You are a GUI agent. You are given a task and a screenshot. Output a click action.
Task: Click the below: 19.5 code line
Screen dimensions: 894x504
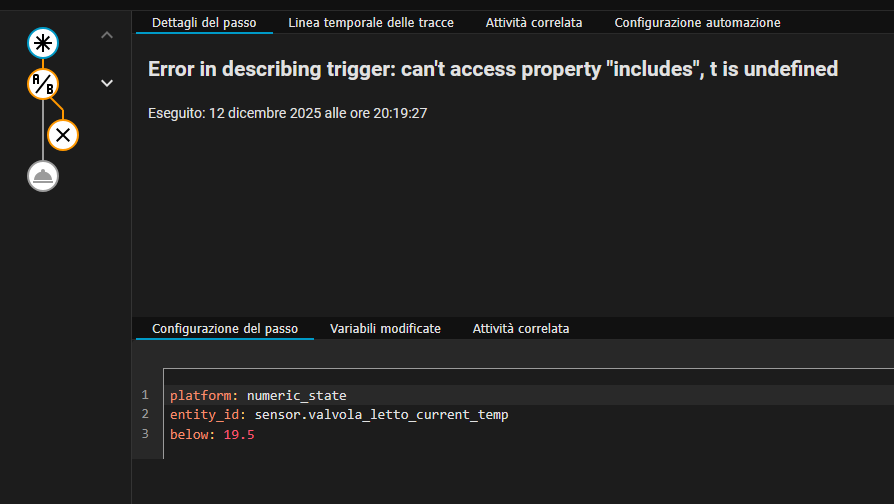(x=212, y=434)
